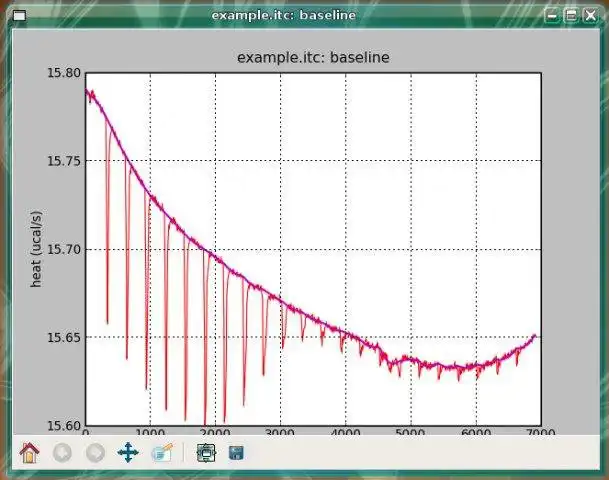Click the 15.70 y-axis tick label
The image size is (609, 480).
[x=64, y=249]
